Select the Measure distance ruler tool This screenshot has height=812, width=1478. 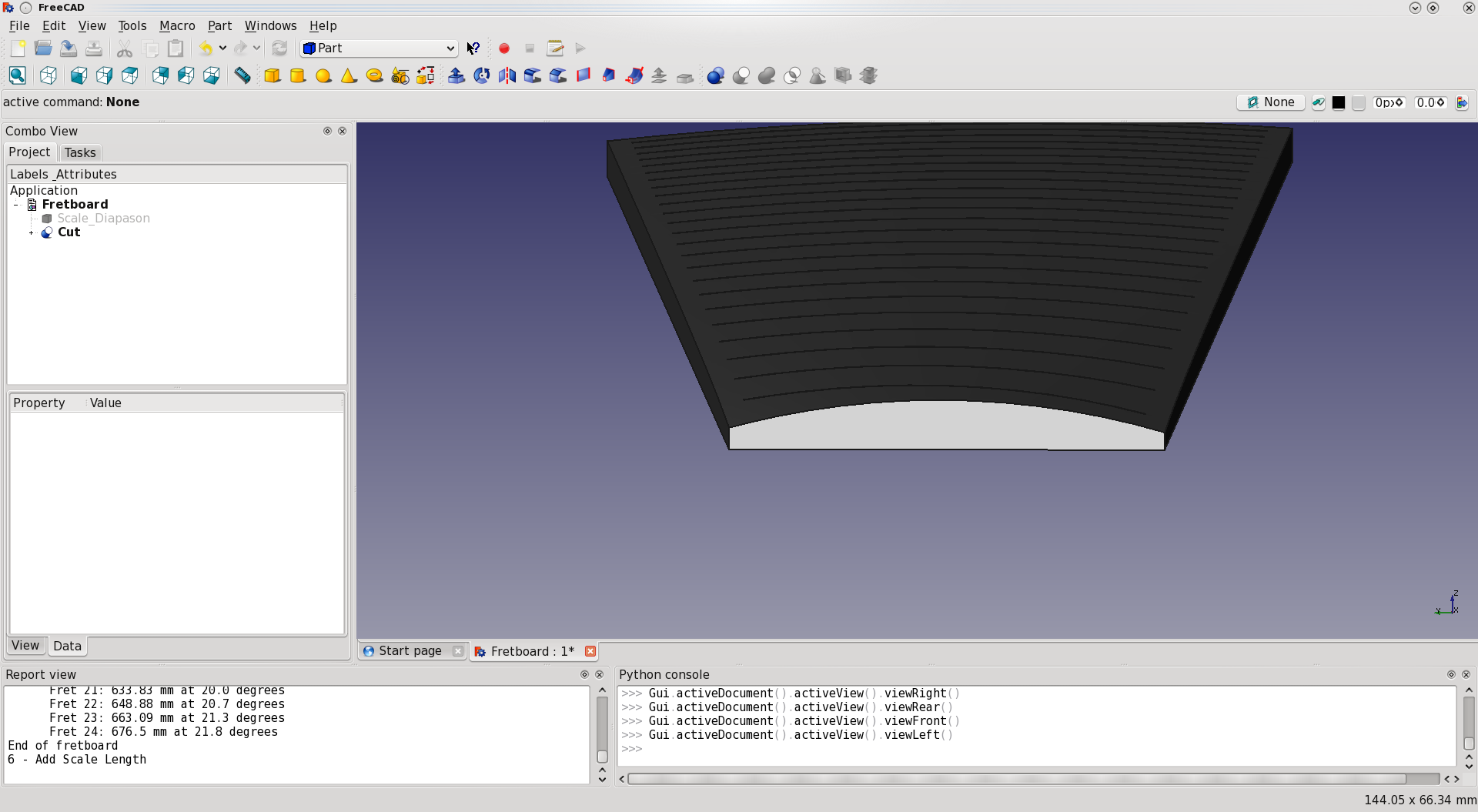click(242, 75)
